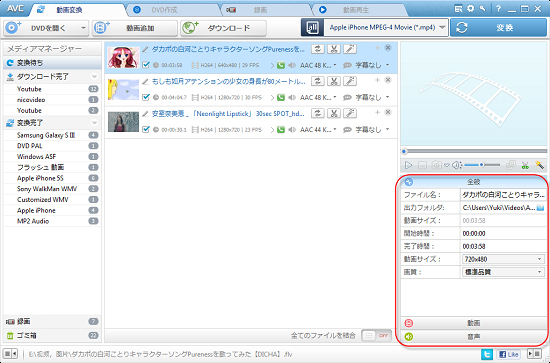Click the plus icon on the もしも如月アテンション row
Viewport: 550px width, 363px height.
click(x=377, y=80)
